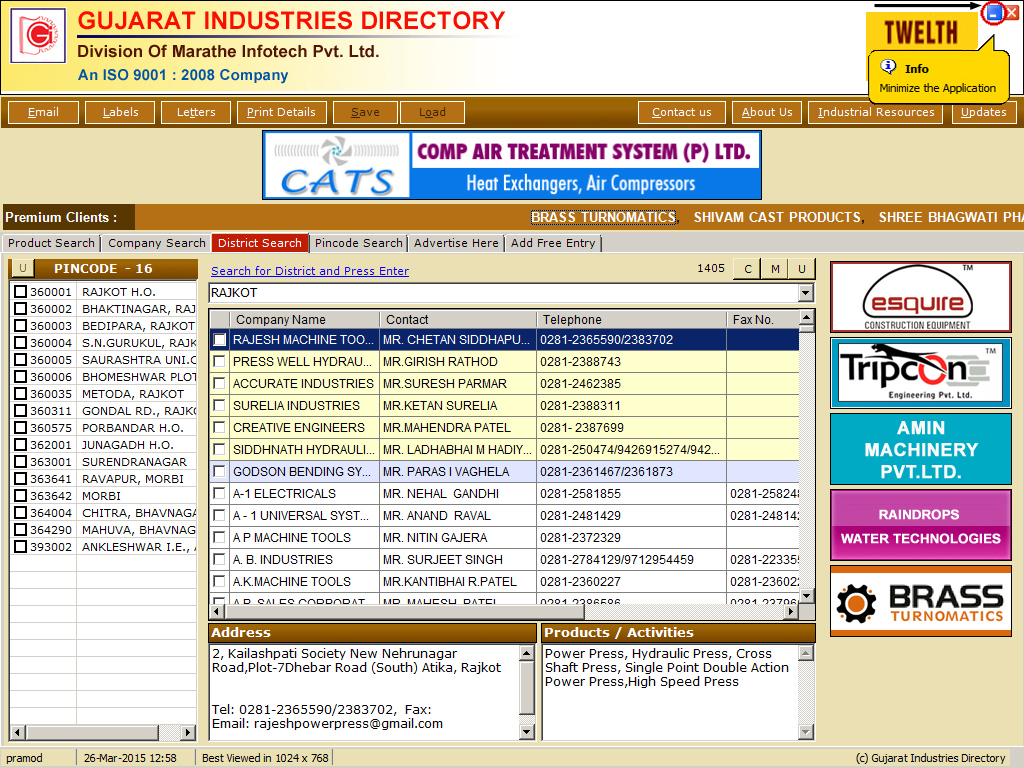Click Products box scroll down arrow
Viewport: 1024px width, 768px height.
[807, 732]
